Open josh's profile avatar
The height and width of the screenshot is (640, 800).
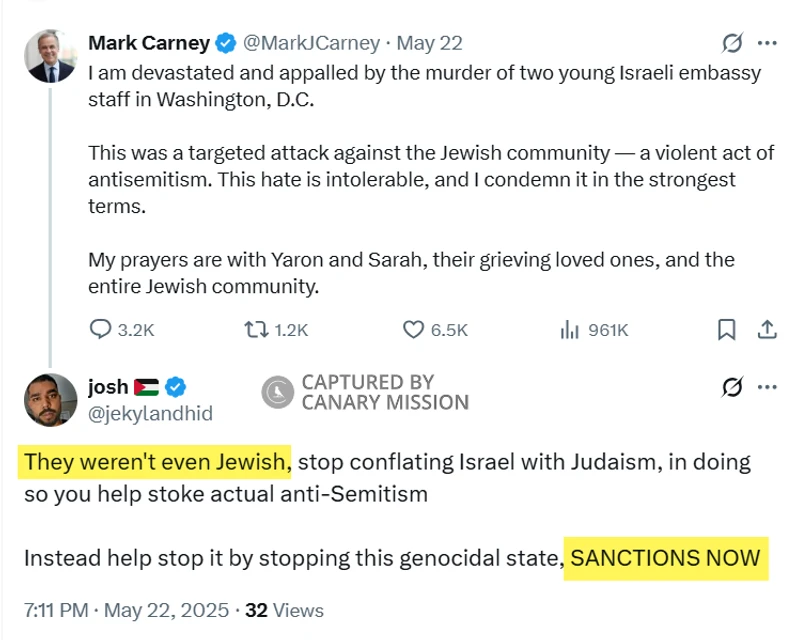point(51,399)
